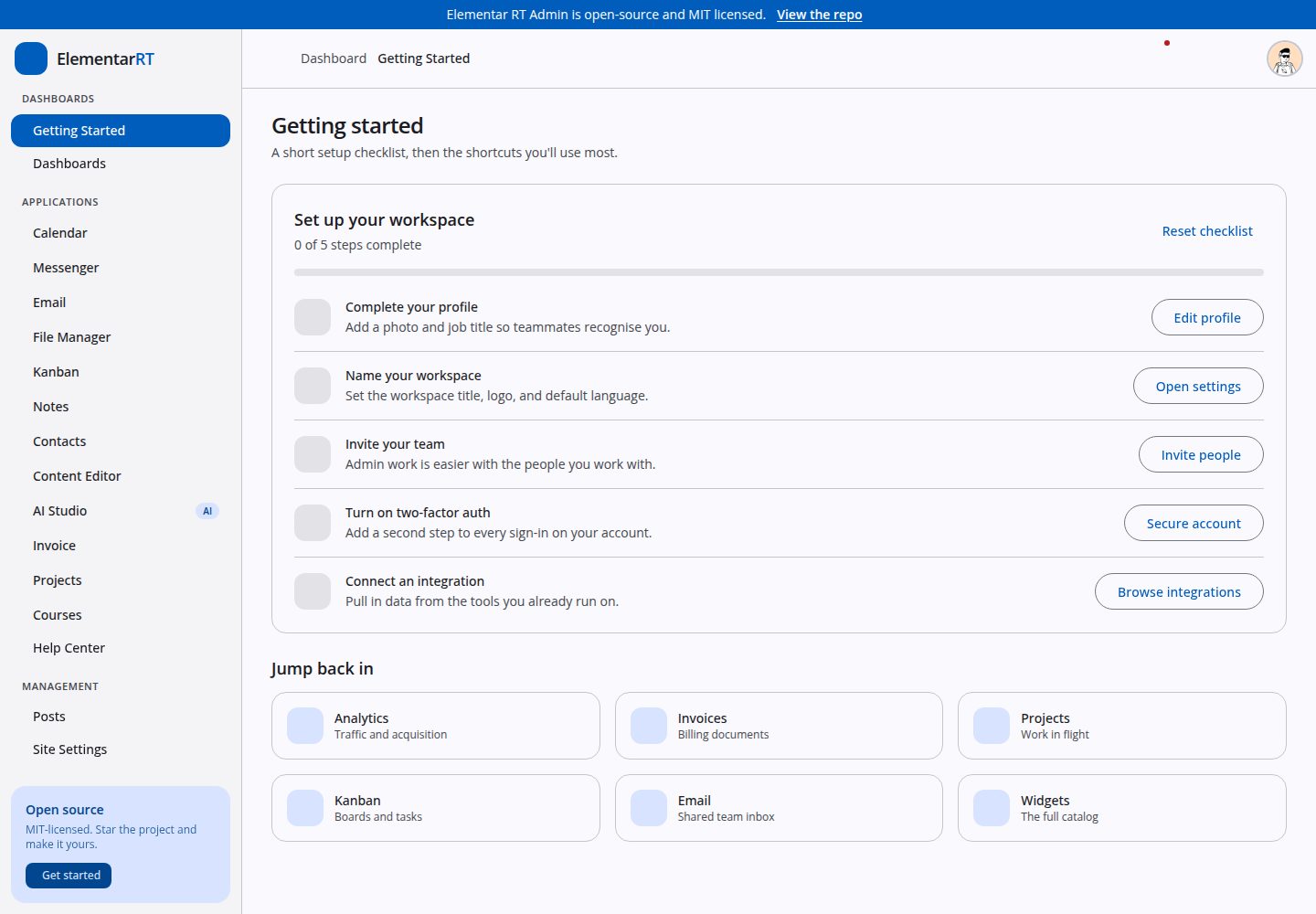Click the red notification dot
The width and height of the screenshot is (1316, 914).
click(1167, 43)
